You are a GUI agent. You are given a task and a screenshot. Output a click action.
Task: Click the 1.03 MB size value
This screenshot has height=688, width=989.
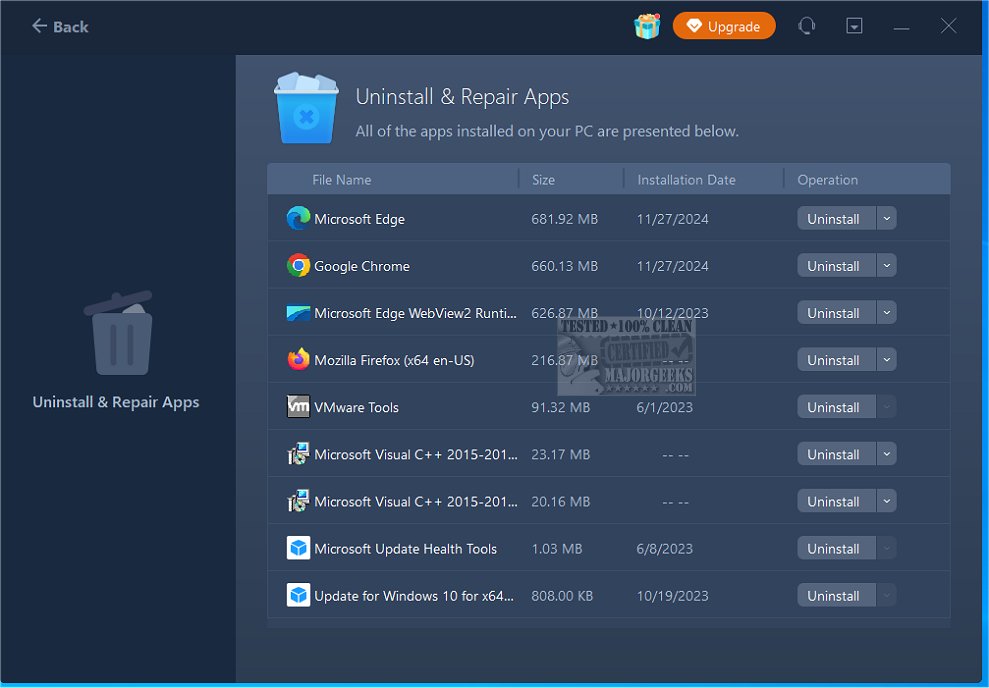[x=557, y=549]
